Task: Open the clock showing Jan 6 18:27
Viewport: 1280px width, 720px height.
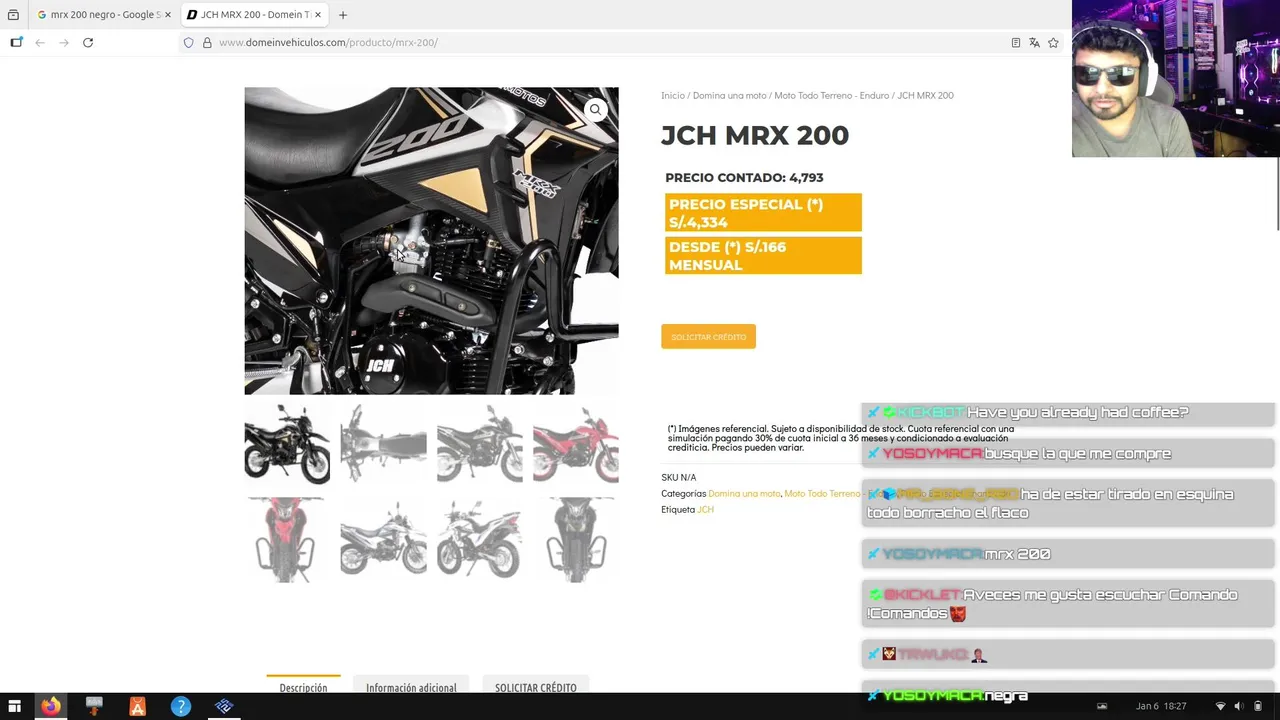Action: point(1161,706)
